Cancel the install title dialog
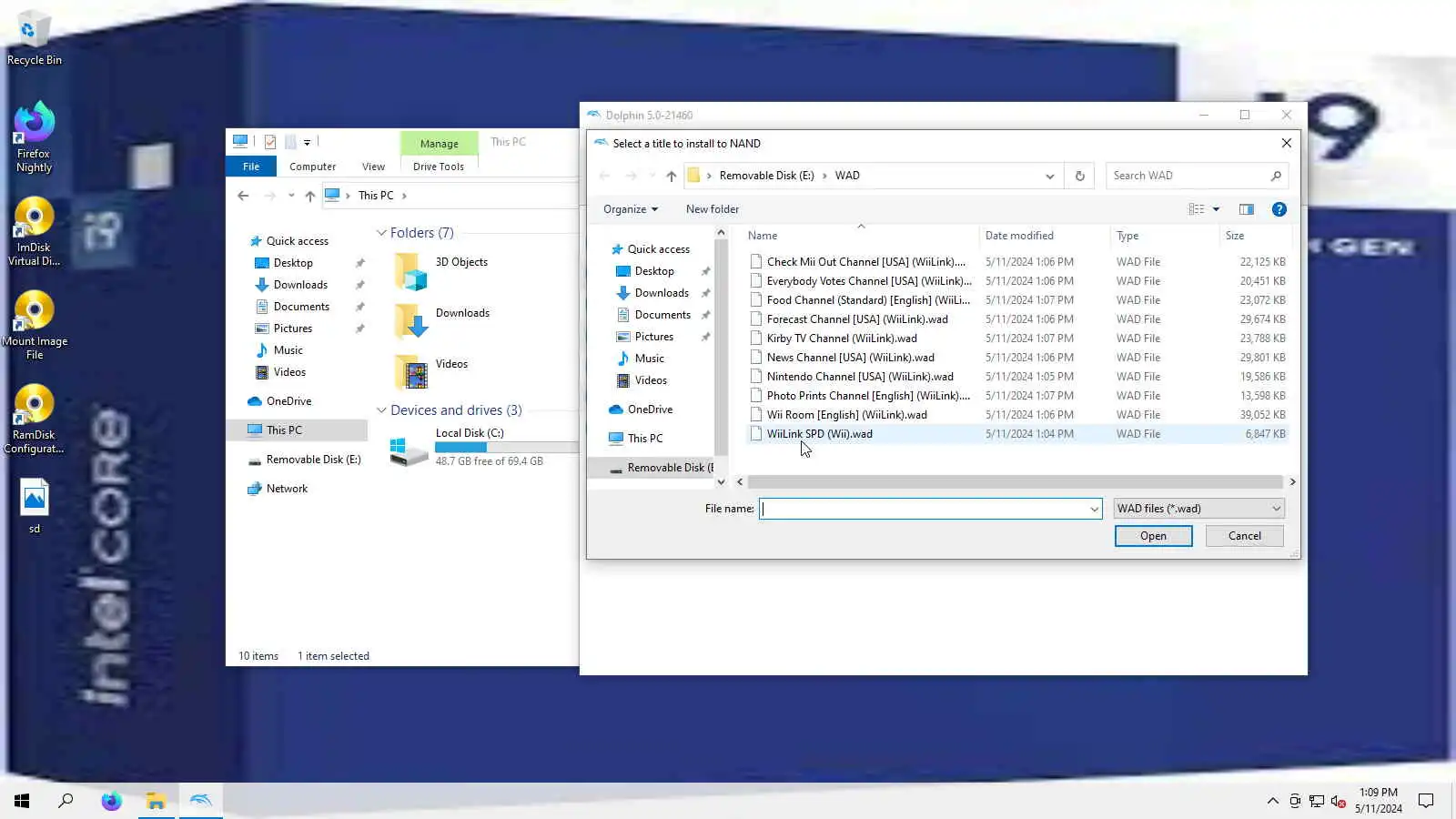Viewport: 1456px width, 819px height. 1244,536
